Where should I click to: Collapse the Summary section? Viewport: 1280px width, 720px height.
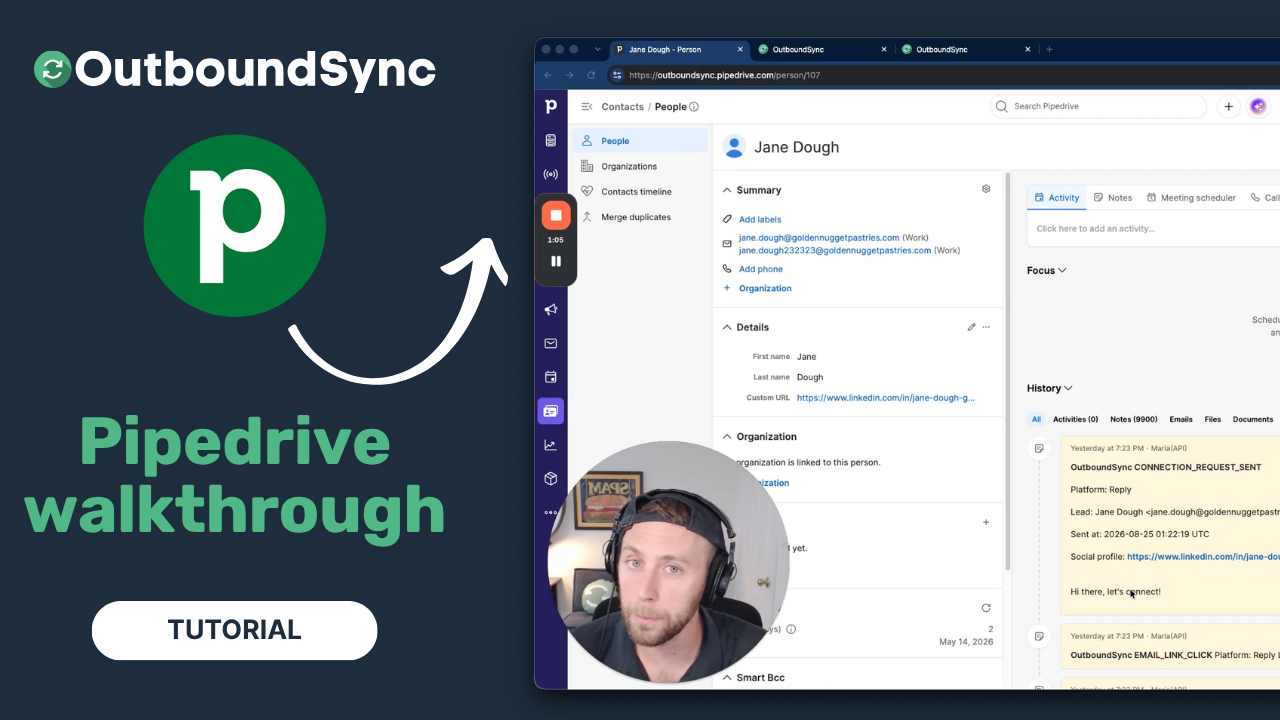pyautogui.click(x=727, y=190)
